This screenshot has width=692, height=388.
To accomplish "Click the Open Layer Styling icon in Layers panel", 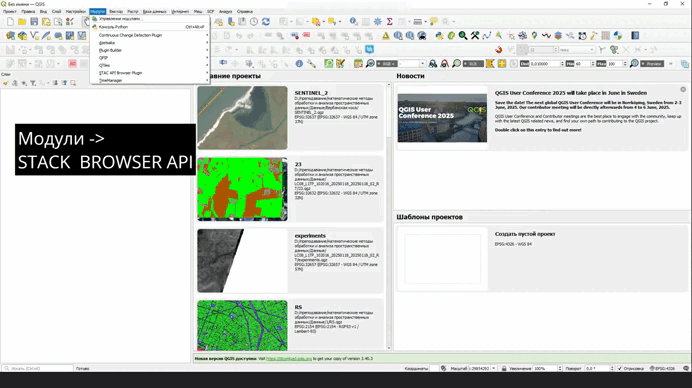I will (x=6, y=83).
